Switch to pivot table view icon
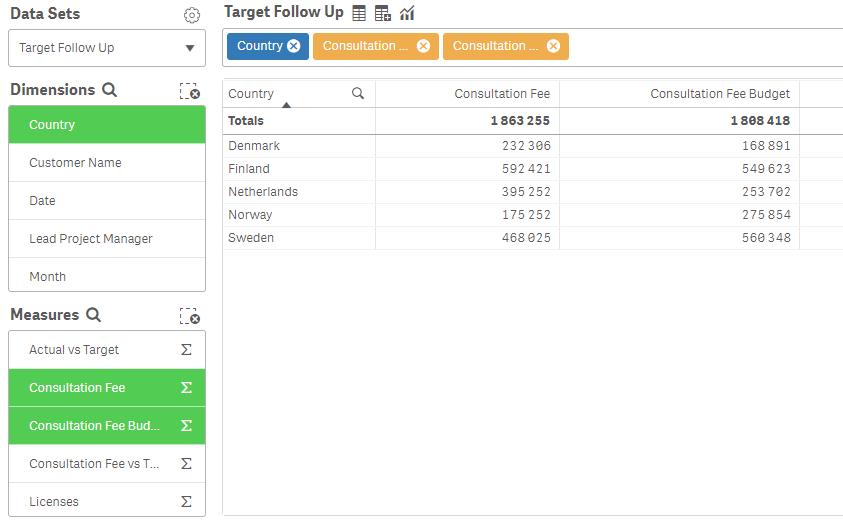The height and width of the screenshot is (523, 843). coord(382,13)
